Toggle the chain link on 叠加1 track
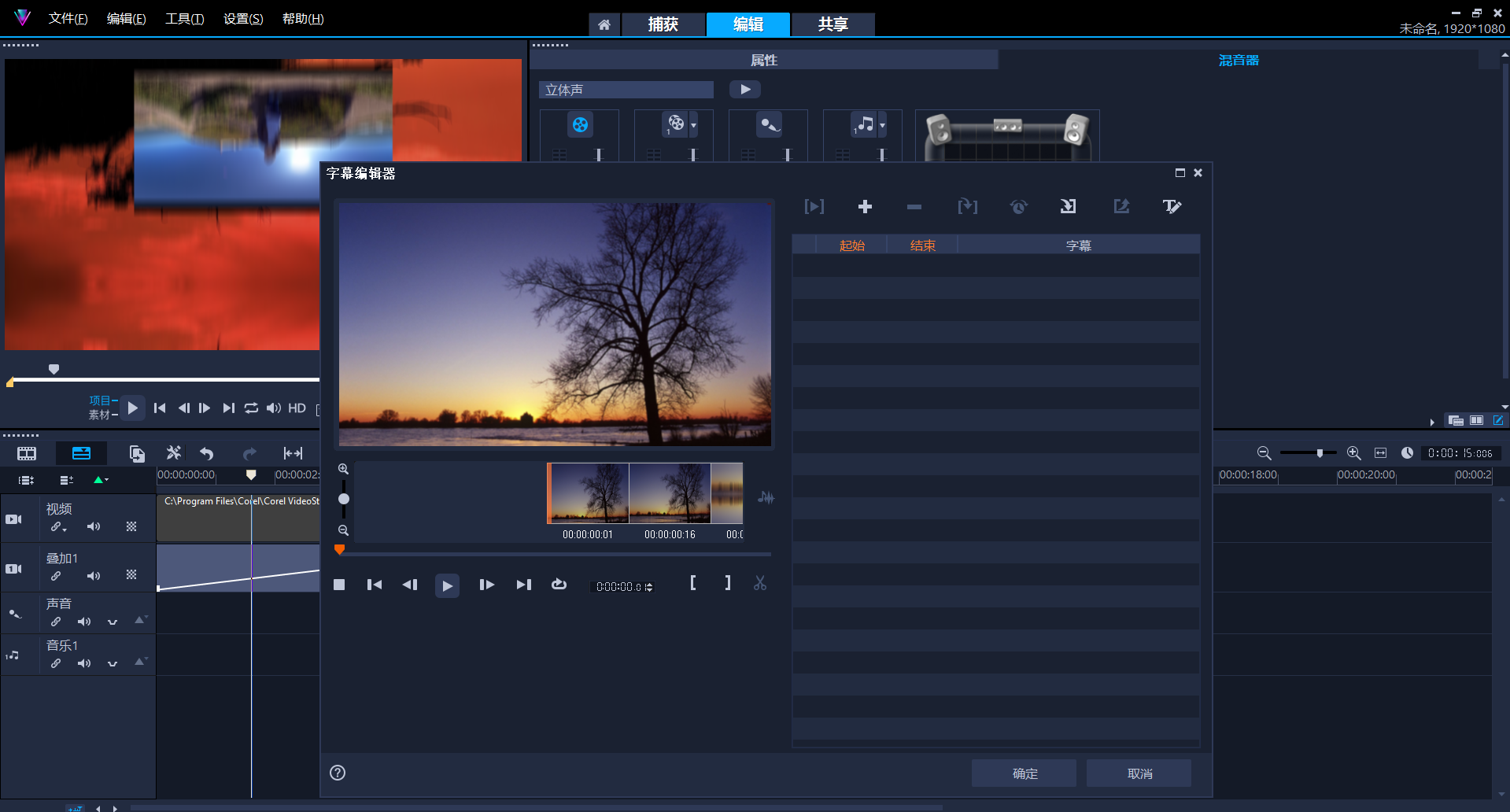 click(56, 576)
